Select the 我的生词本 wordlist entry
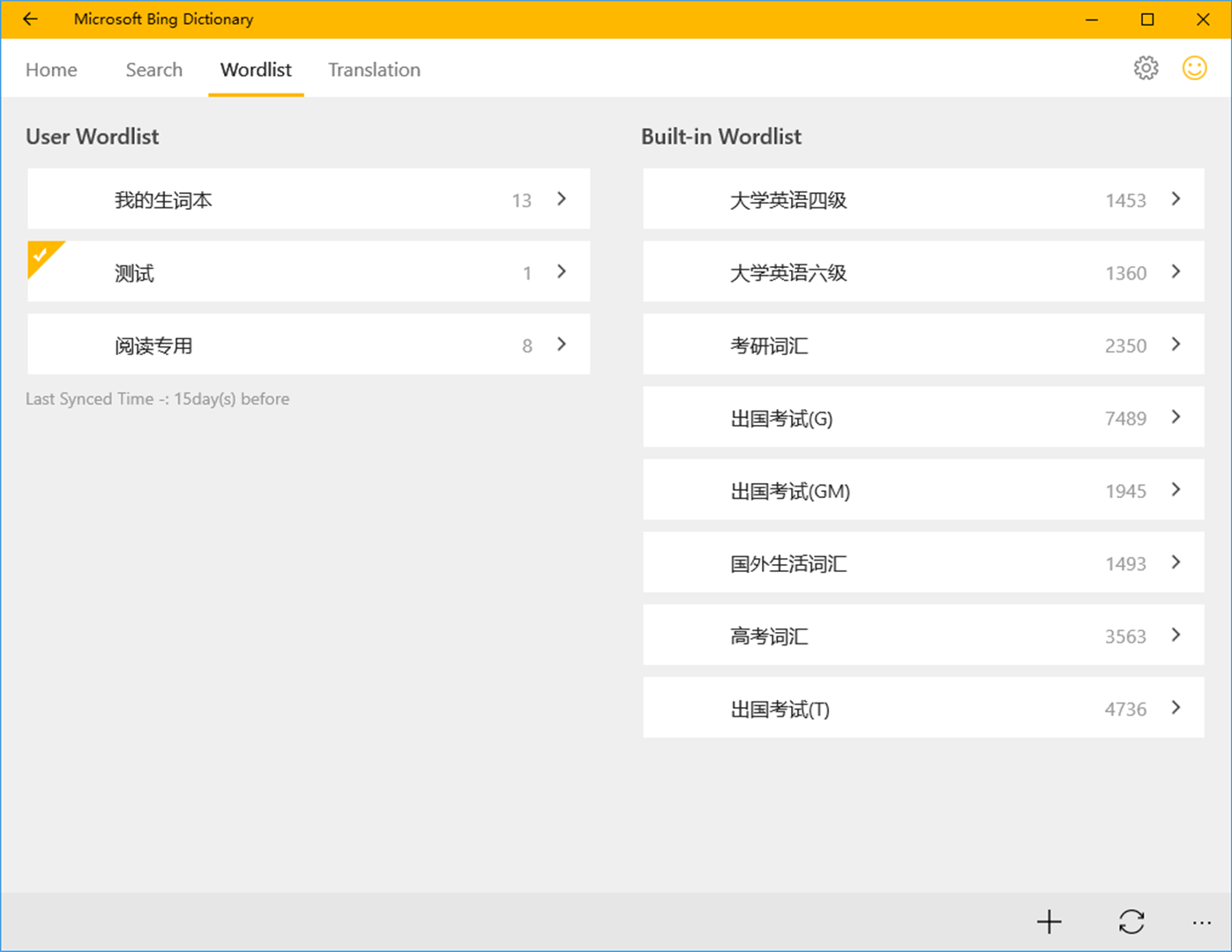 click(x=309, y=199)
